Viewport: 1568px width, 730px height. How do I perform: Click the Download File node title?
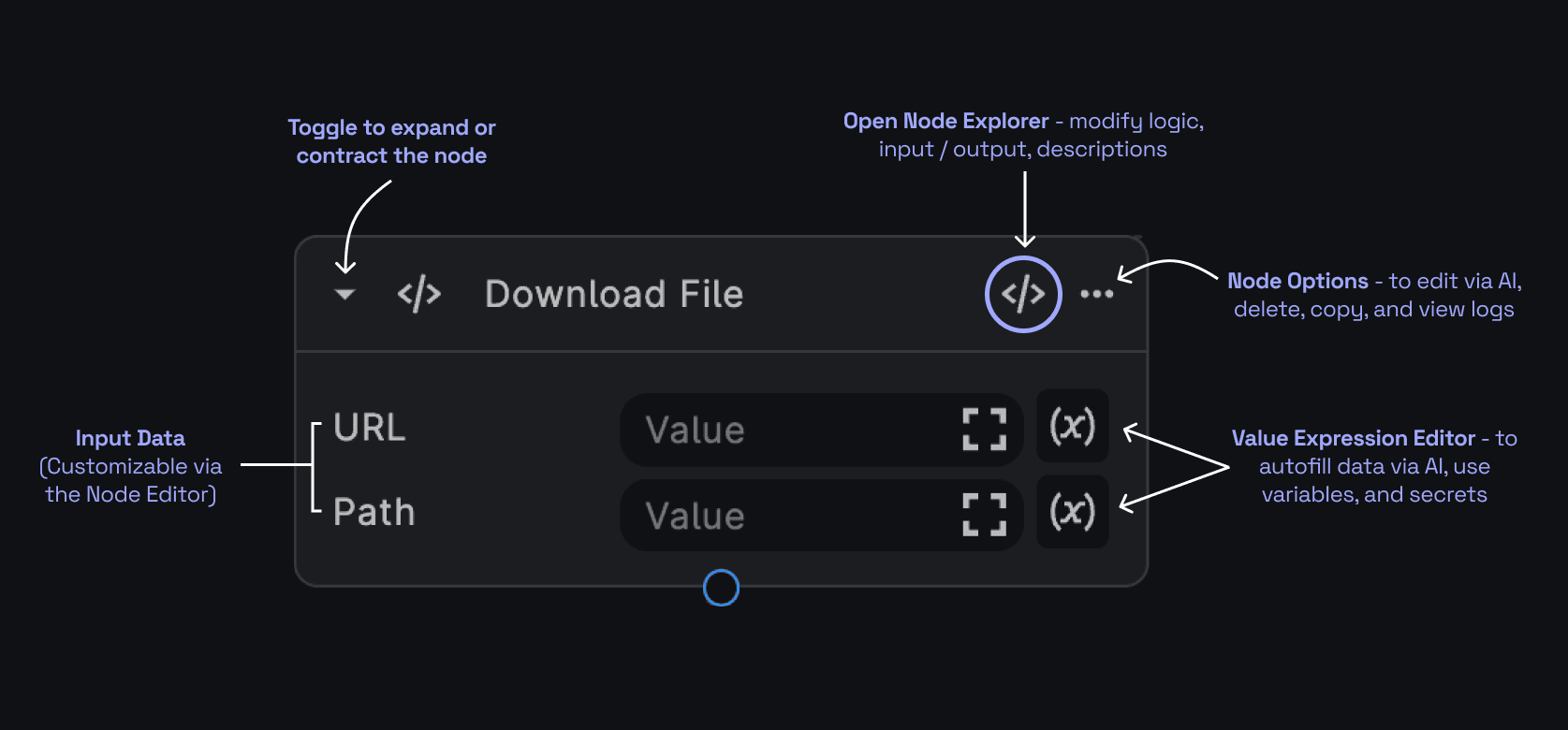point(613,295)
